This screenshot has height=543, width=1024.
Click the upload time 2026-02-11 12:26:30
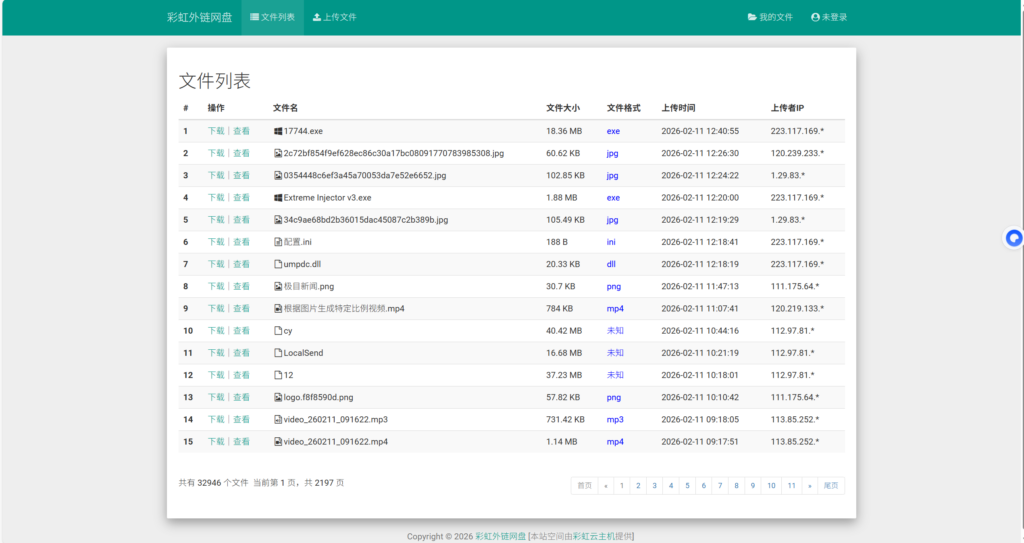[x=700, y=154]
